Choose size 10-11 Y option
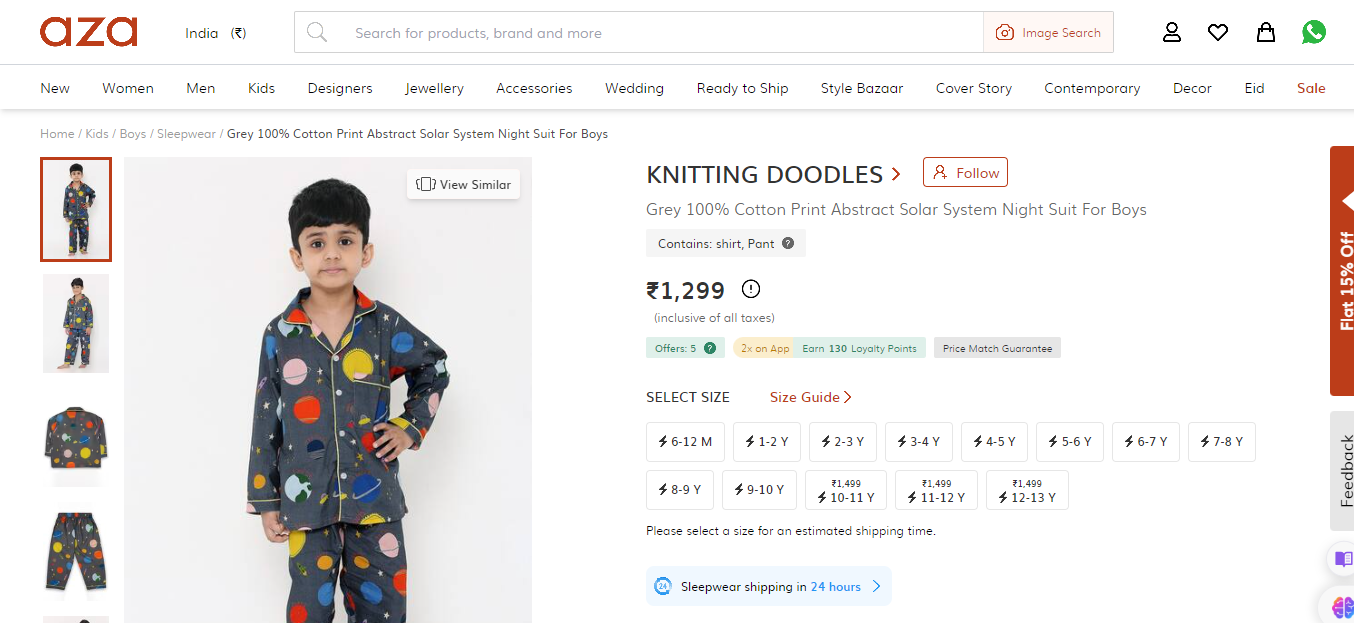This screenshot has width=1354, height=623. (x=845, y=490)
